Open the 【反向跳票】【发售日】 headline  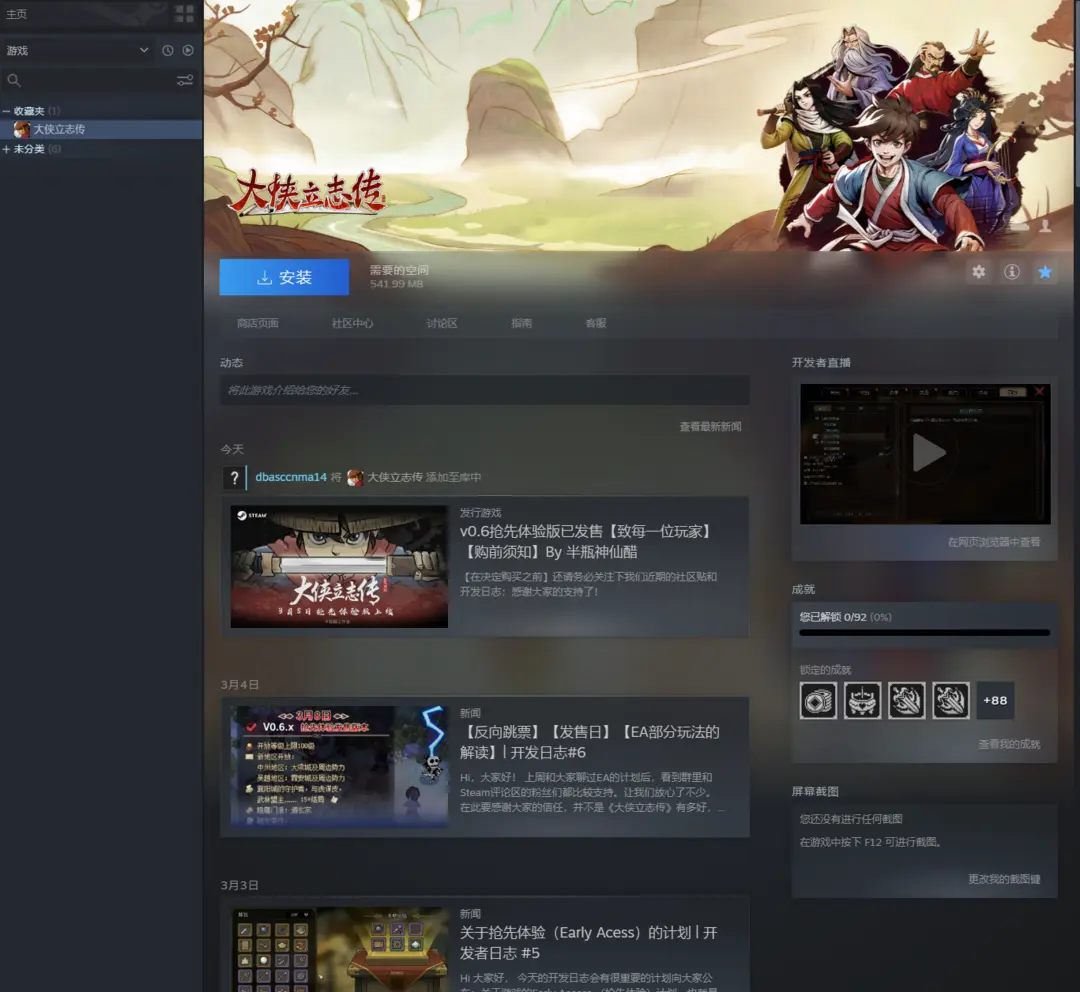click(x=590, y=742)
